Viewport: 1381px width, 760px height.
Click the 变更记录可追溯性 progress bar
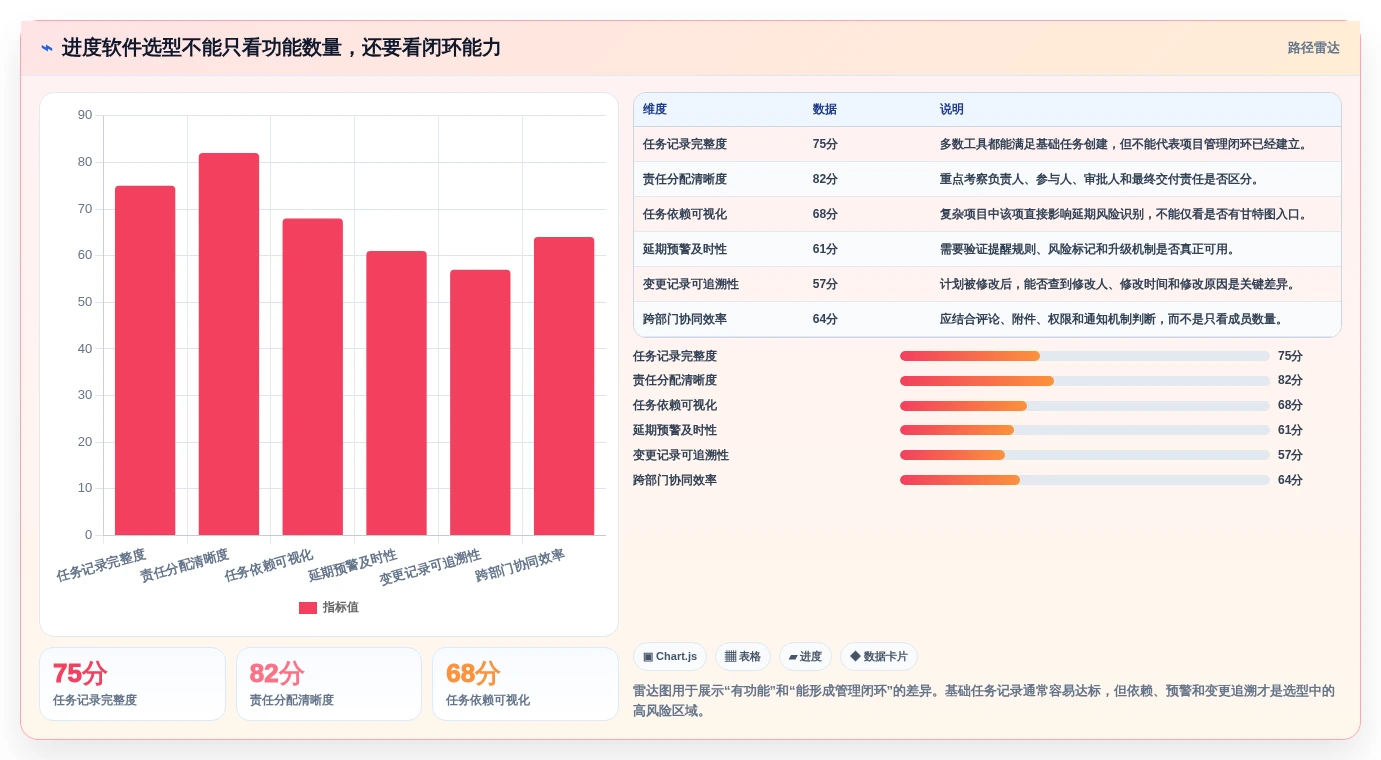(1085, 455)
